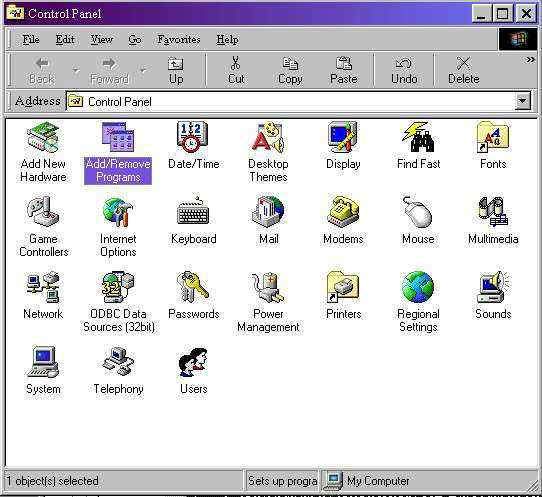Viewport: 542px width, 497px height.
Task: Open the Favorites menu
Action: [x=179, y=39]
